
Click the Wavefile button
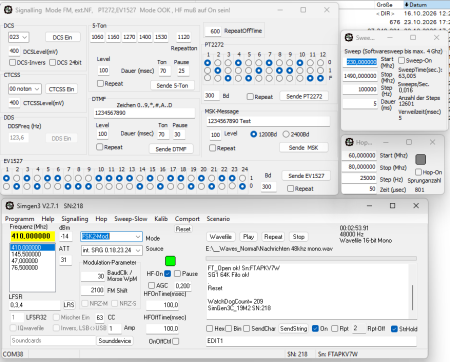click(221, 237)
